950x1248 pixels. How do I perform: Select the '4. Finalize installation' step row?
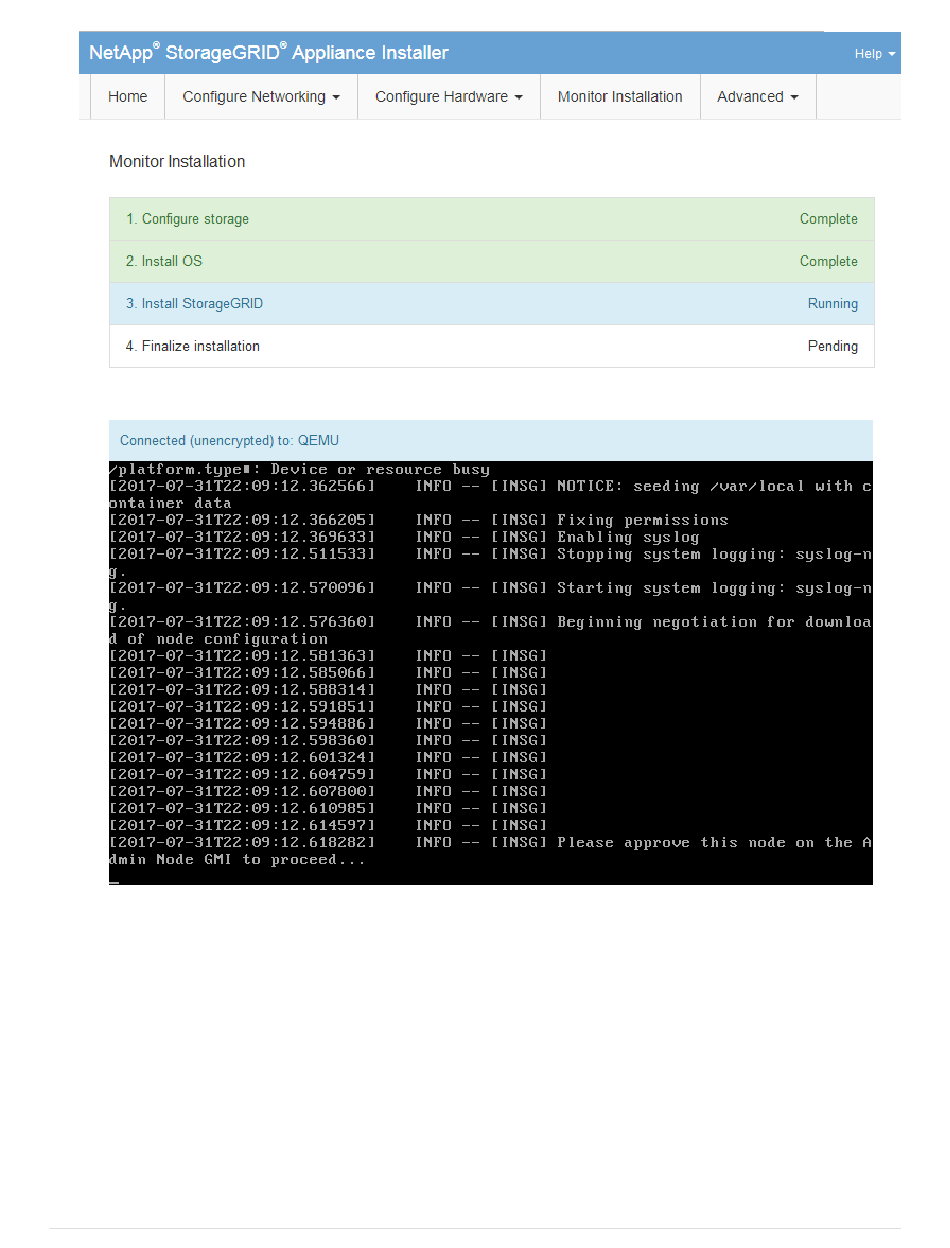491,346
